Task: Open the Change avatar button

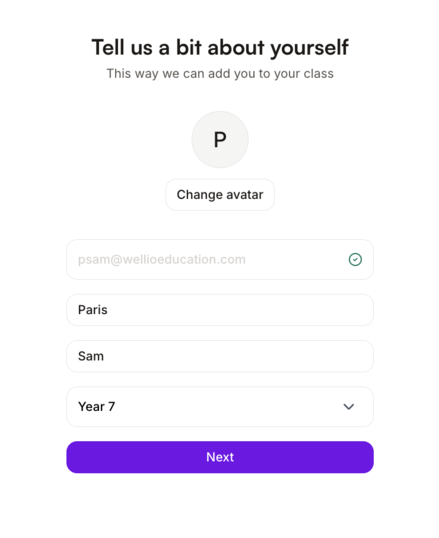Action: [220, 195]
